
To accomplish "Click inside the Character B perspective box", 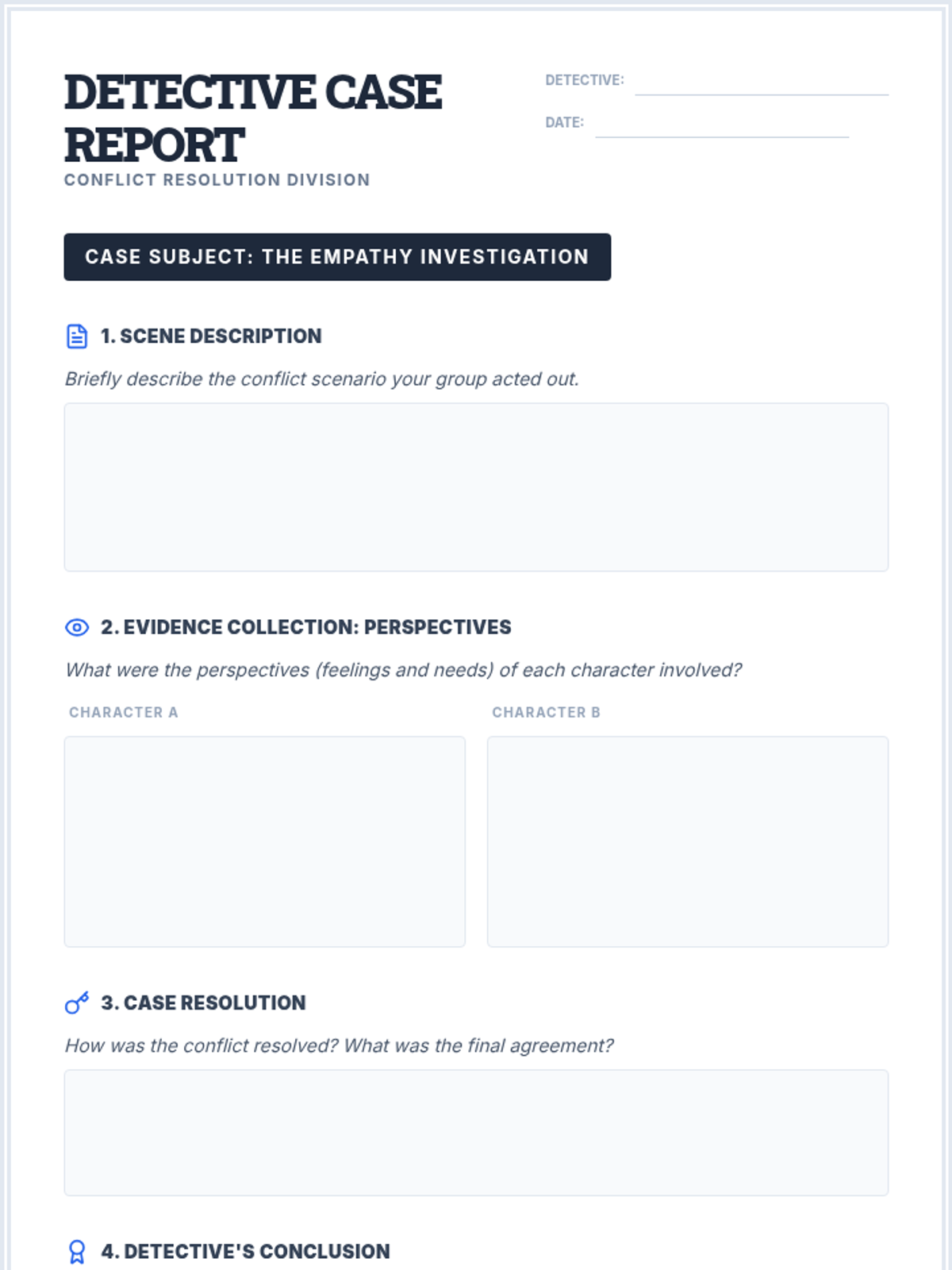I will (688, 841).
